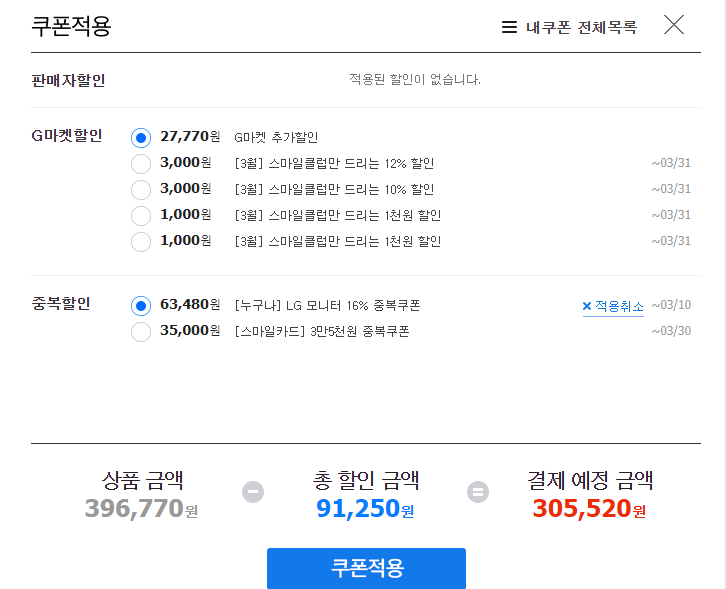Click the G마켓 추가할인 label text

pyautogui.click(x=276, y=138)
